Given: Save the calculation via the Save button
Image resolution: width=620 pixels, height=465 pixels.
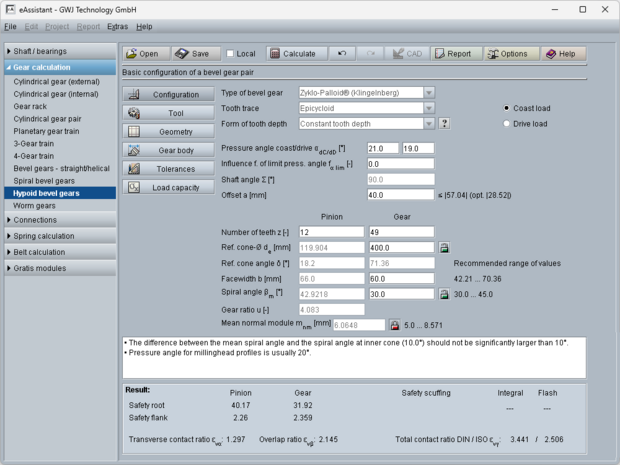Looking at the screenshot, I should point(196,53).
